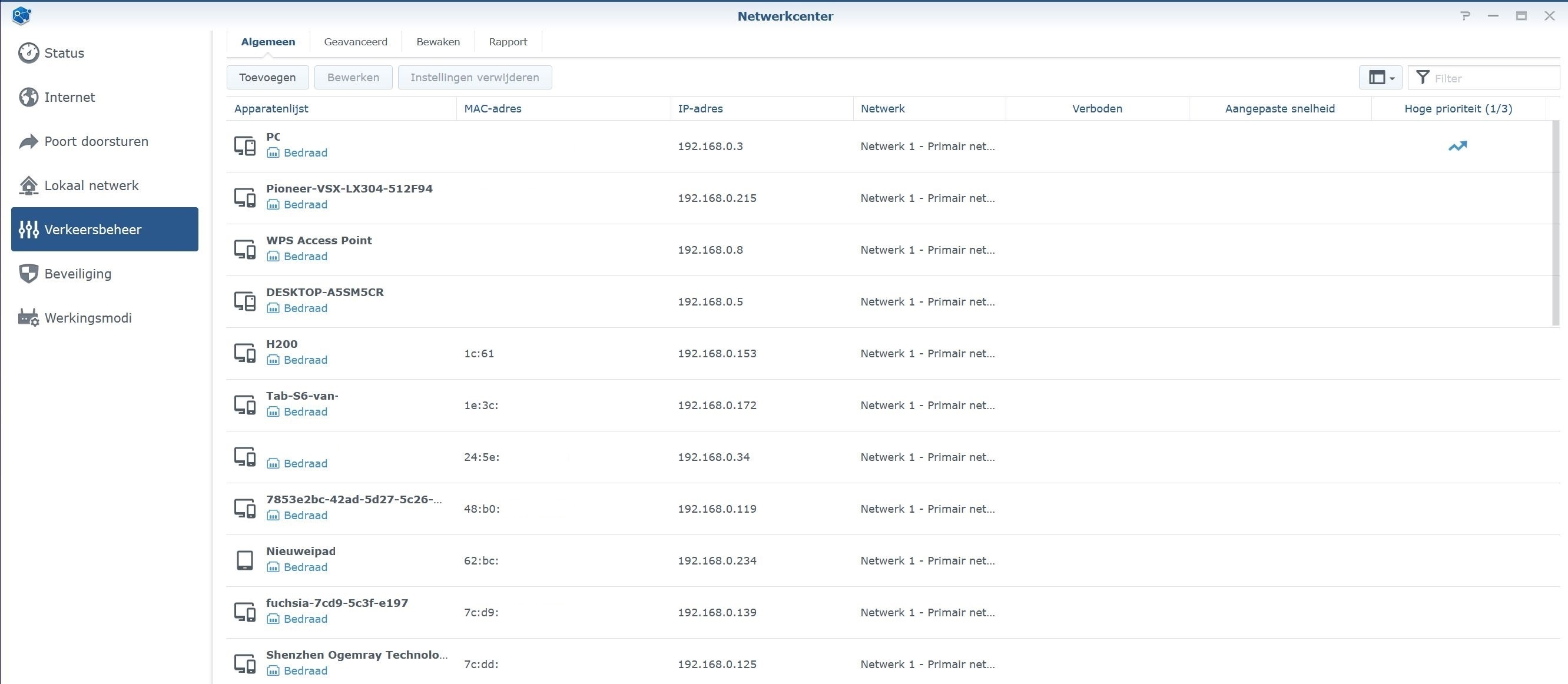This screenshot has width=1568, height=684.
Task: Click the filter funnel icon
Action: (1423, 77)
